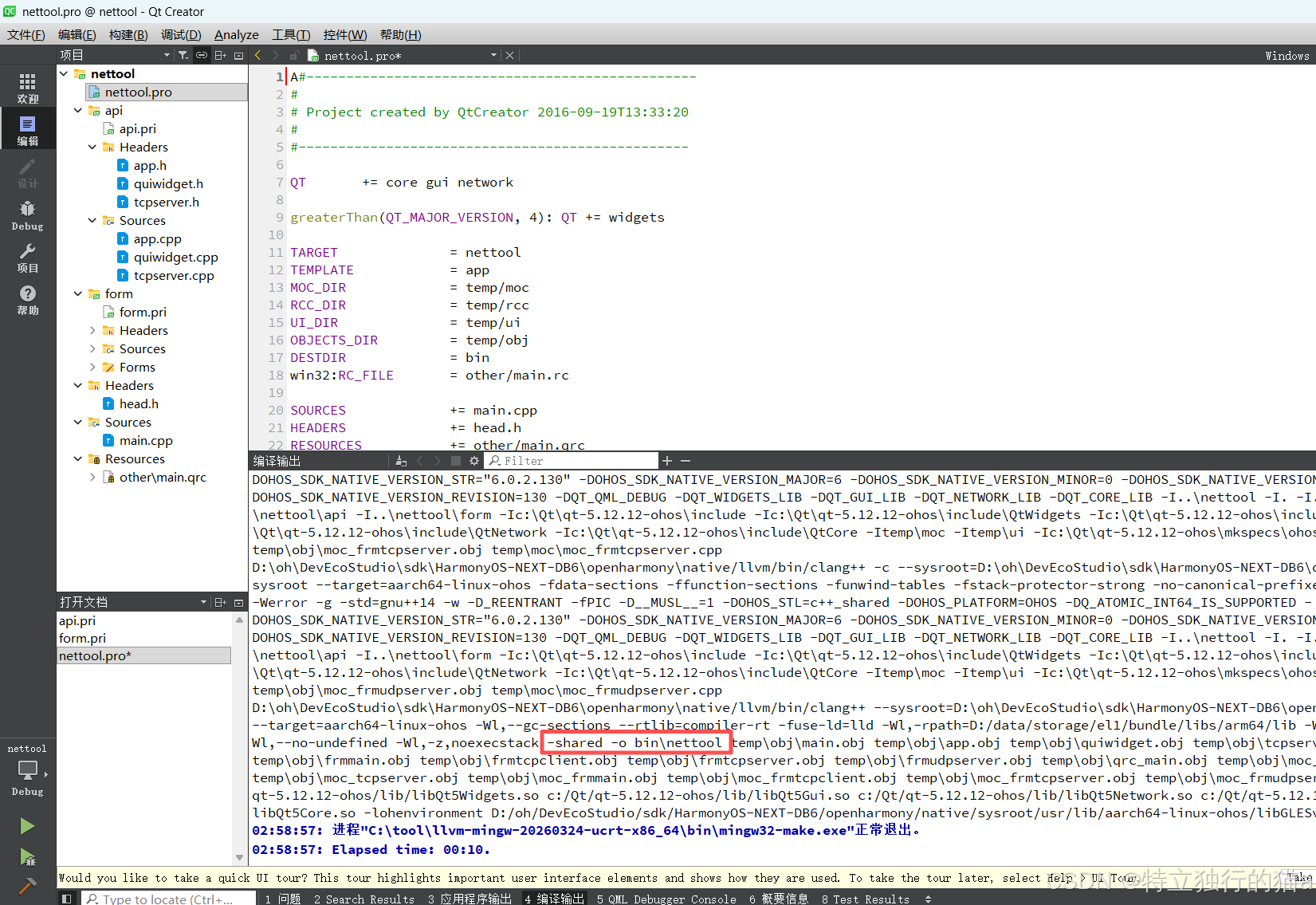Collapse Headers under api
This screenshot has height=905, width=1316.
[x=92, y=147]
